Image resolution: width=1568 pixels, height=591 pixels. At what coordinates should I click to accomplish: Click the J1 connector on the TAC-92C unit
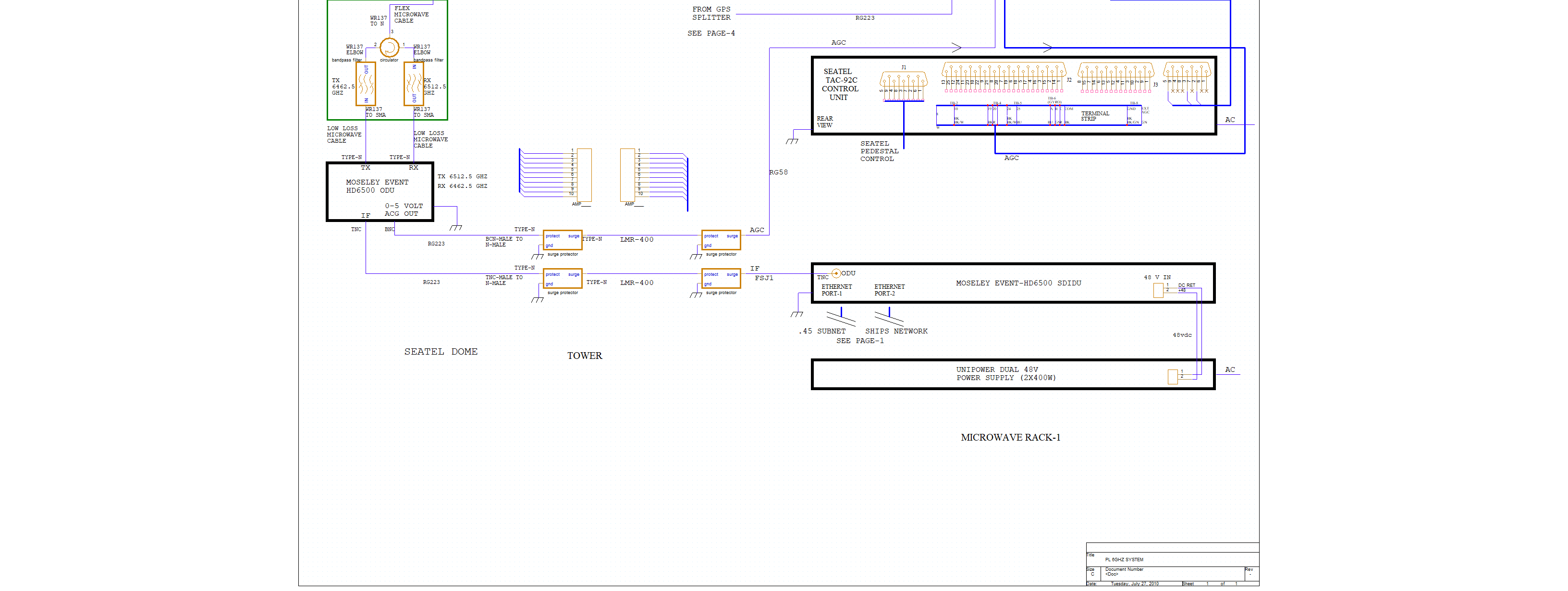coord(904,86)
